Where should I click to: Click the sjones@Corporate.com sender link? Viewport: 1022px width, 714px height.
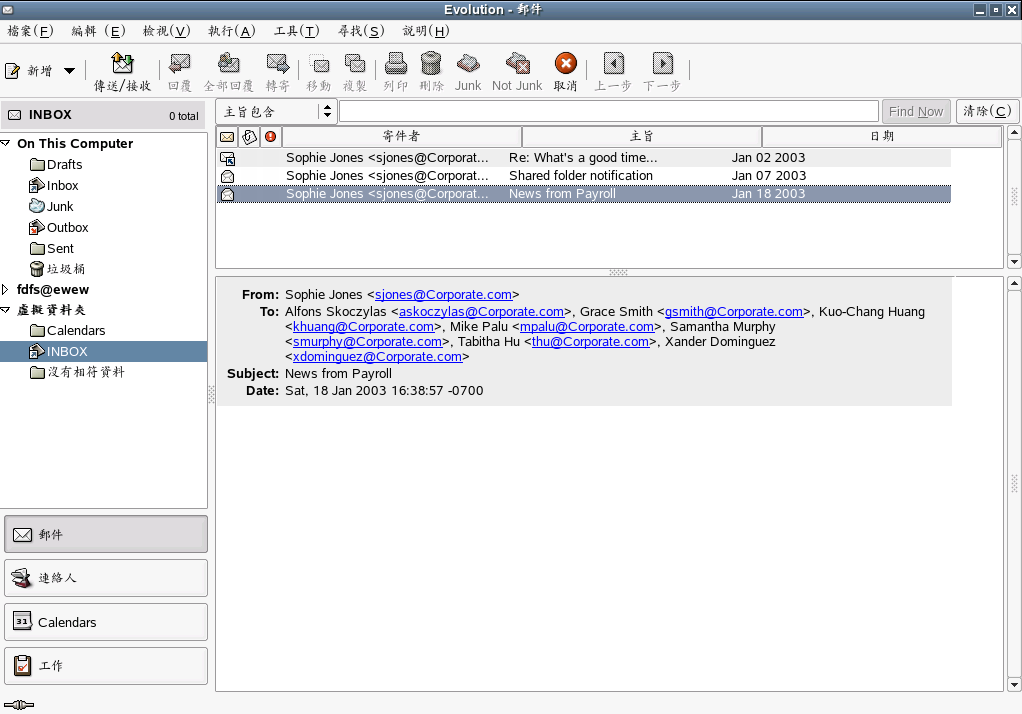(x=443, y=295)
